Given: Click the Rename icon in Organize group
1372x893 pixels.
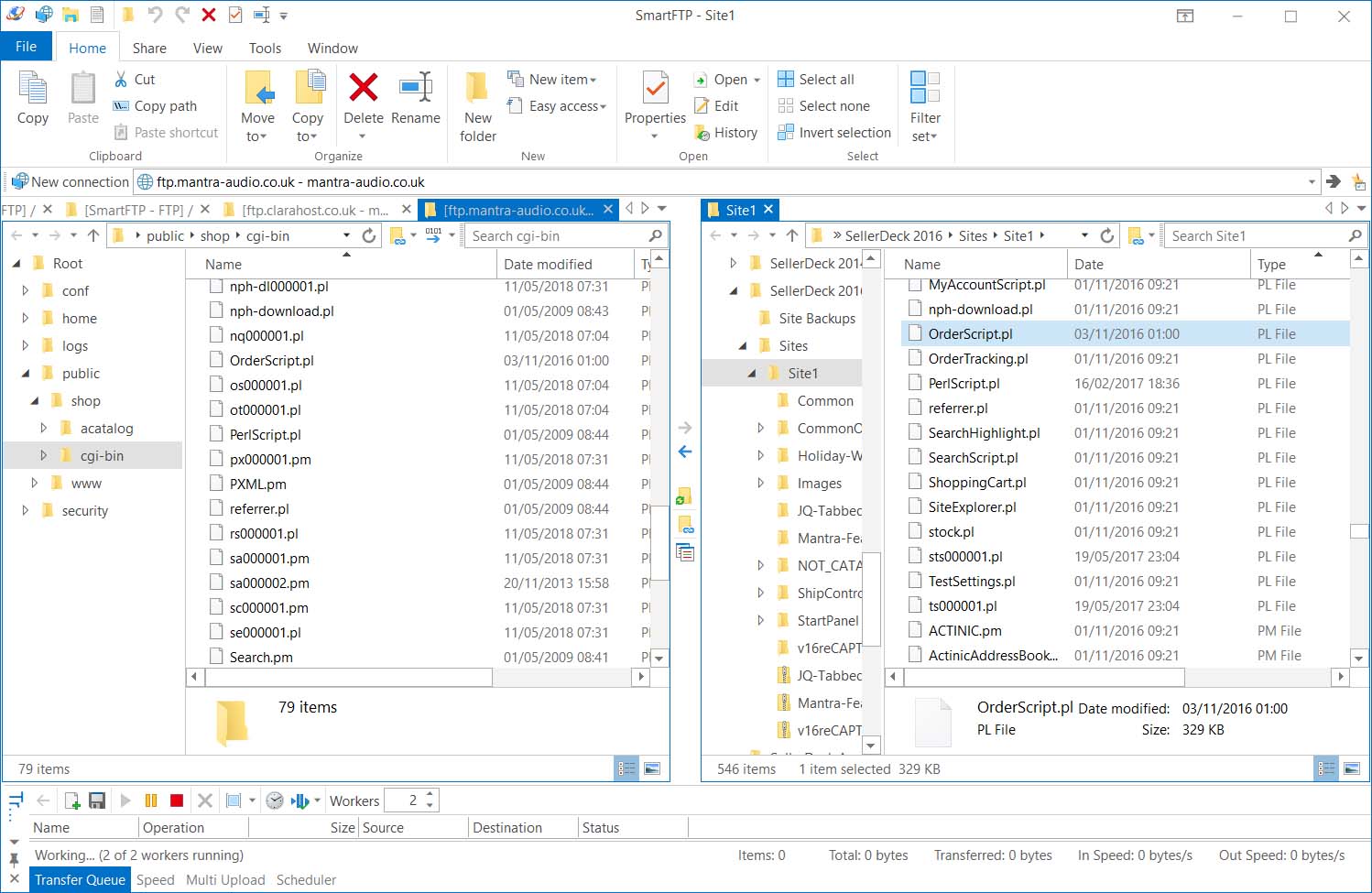Looking at the screenshot, I should 416,99.
